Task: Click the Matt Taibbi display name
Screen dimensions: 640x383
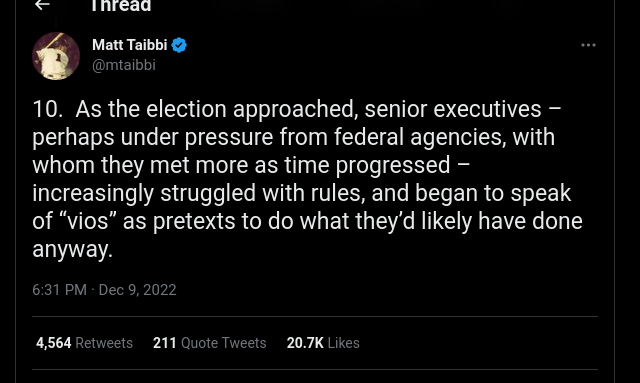Action: [129, 45]
